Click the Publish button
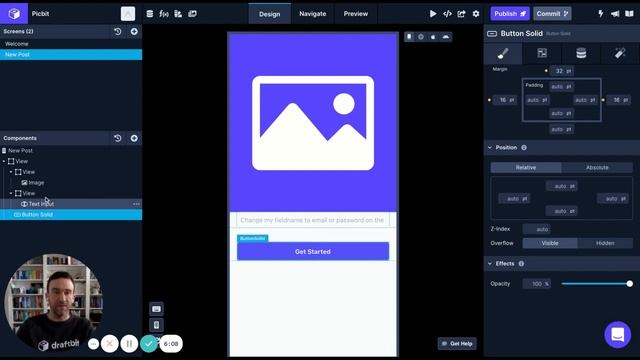The width and height of the screenshot is (640, 360). pos(510,13)
